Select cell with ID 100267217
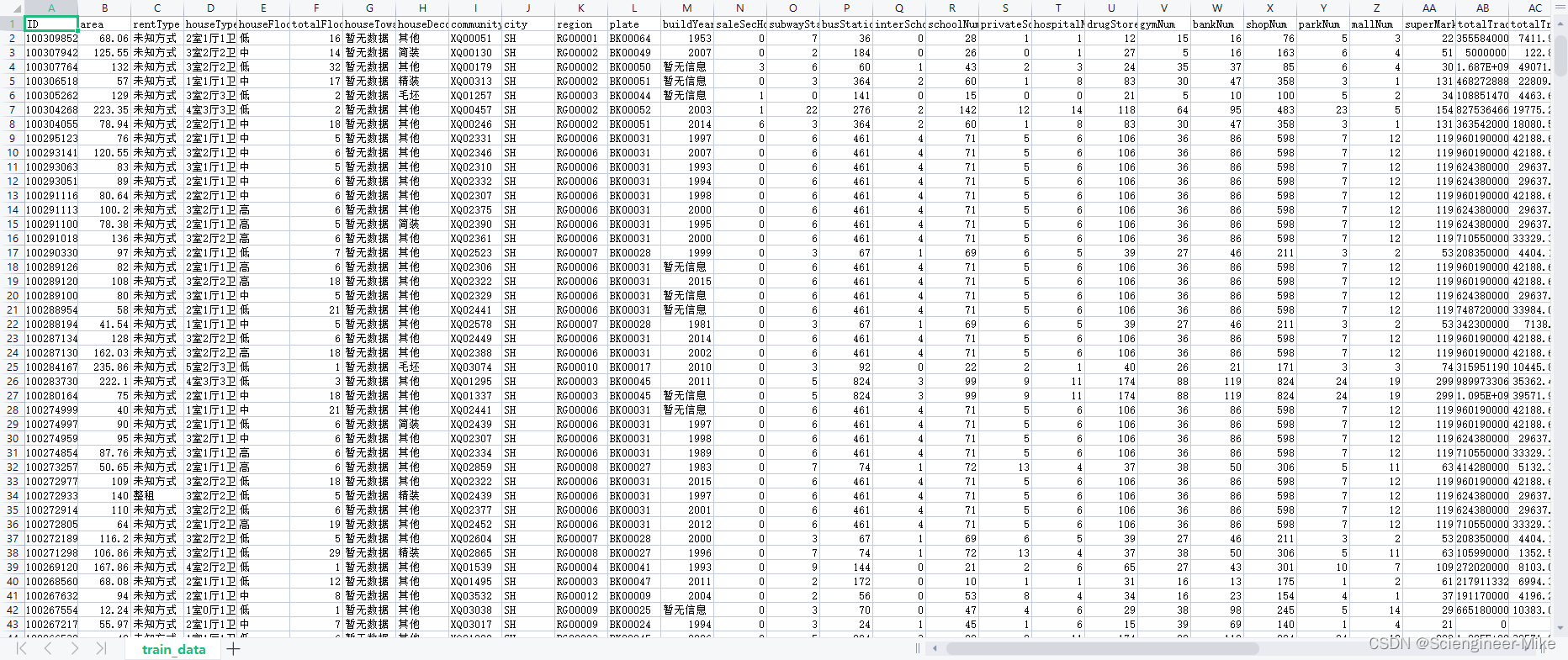The height and width of the screenshot is (660, 1568). [50, 624]
